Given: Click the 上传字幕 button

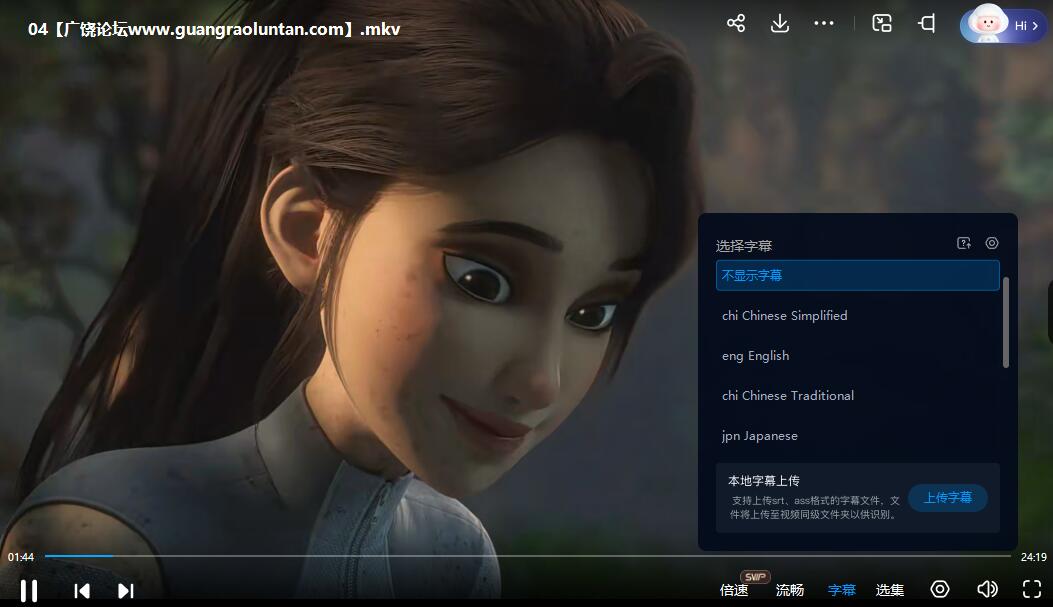Looking at the screenshot, I should [x=948, y=498].
